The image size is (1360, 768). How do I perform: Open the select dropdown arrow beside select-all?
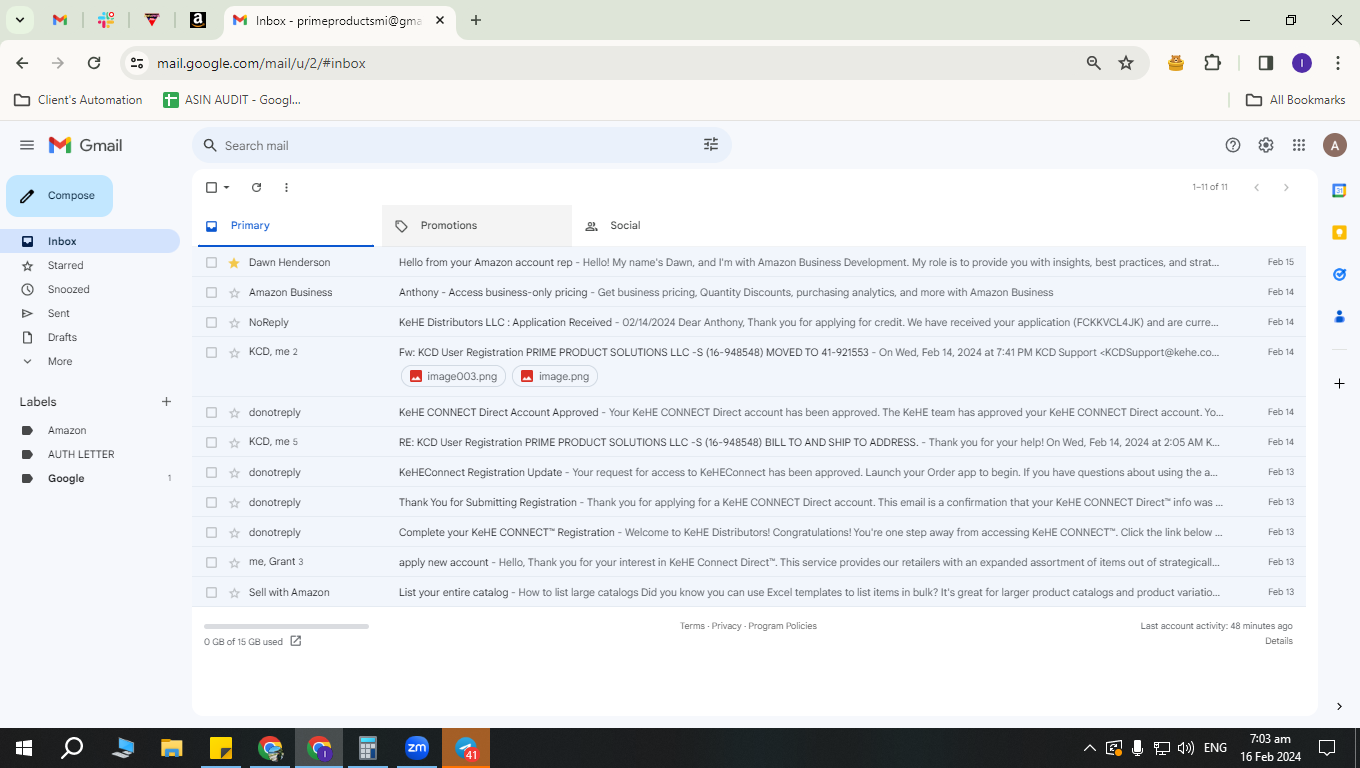coord(227,187)
